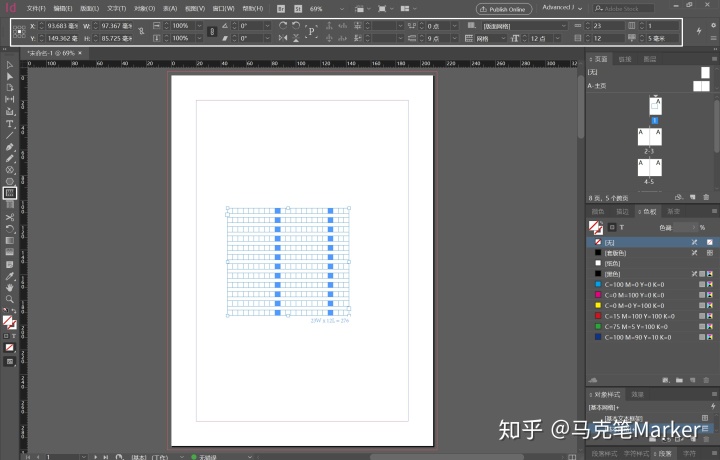Open the 对象(O) menu
720x460 pixels.
pyautogui.click(x=144, y=9)
